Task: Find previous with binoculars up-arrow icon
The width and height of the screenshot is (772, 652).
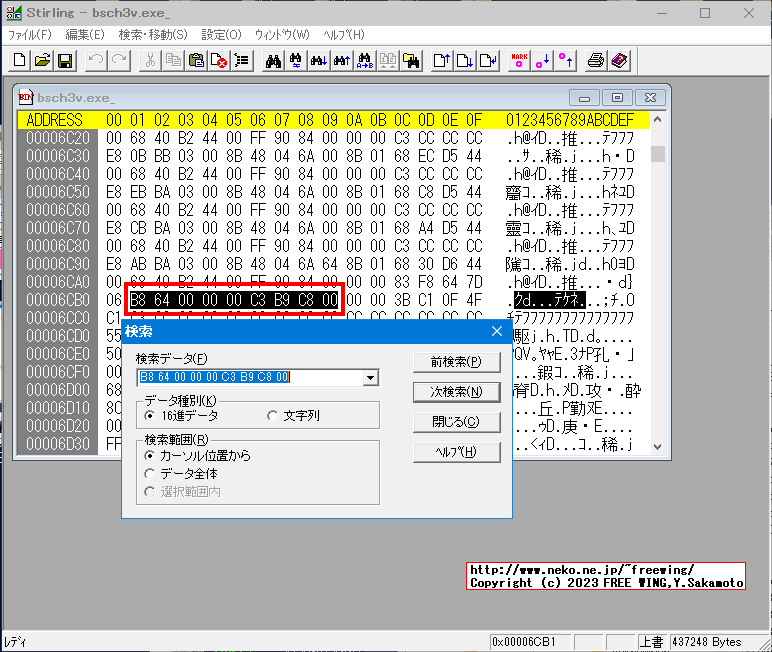Action: 342,61
